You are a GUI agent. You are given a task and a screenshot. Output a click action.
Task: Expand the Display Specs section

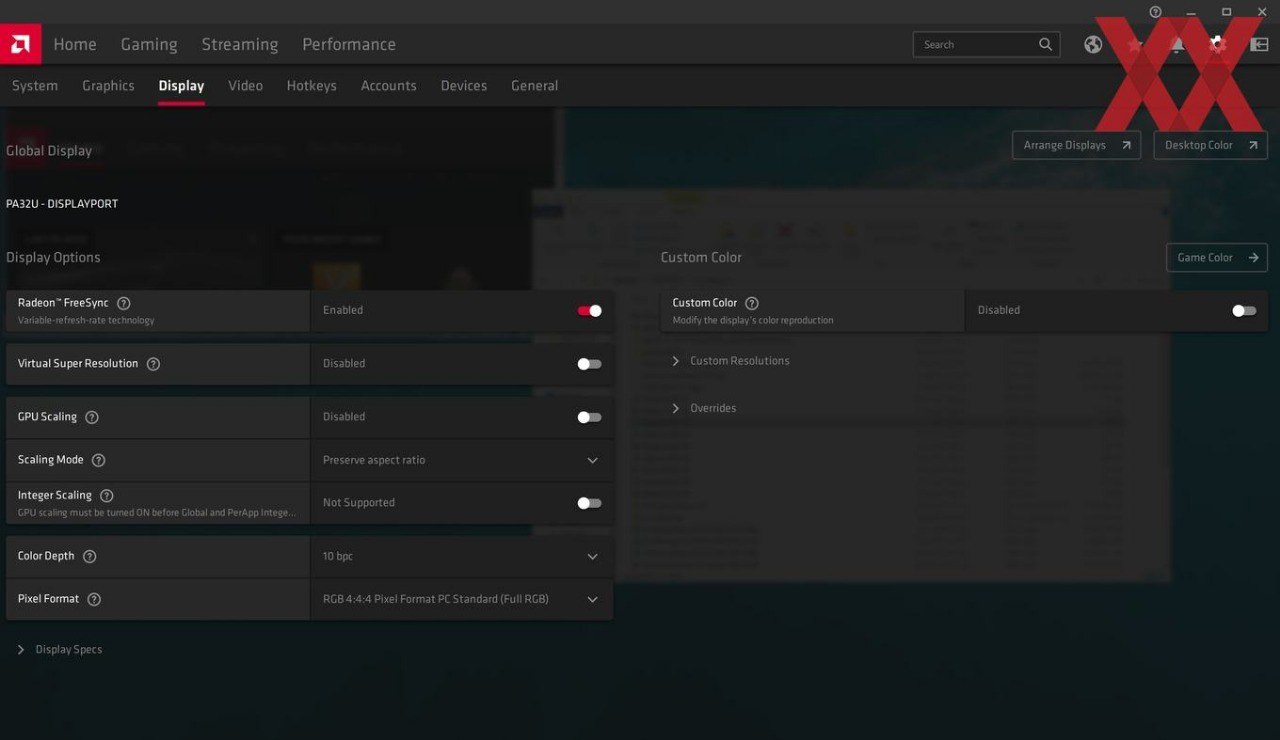point(60,650)
